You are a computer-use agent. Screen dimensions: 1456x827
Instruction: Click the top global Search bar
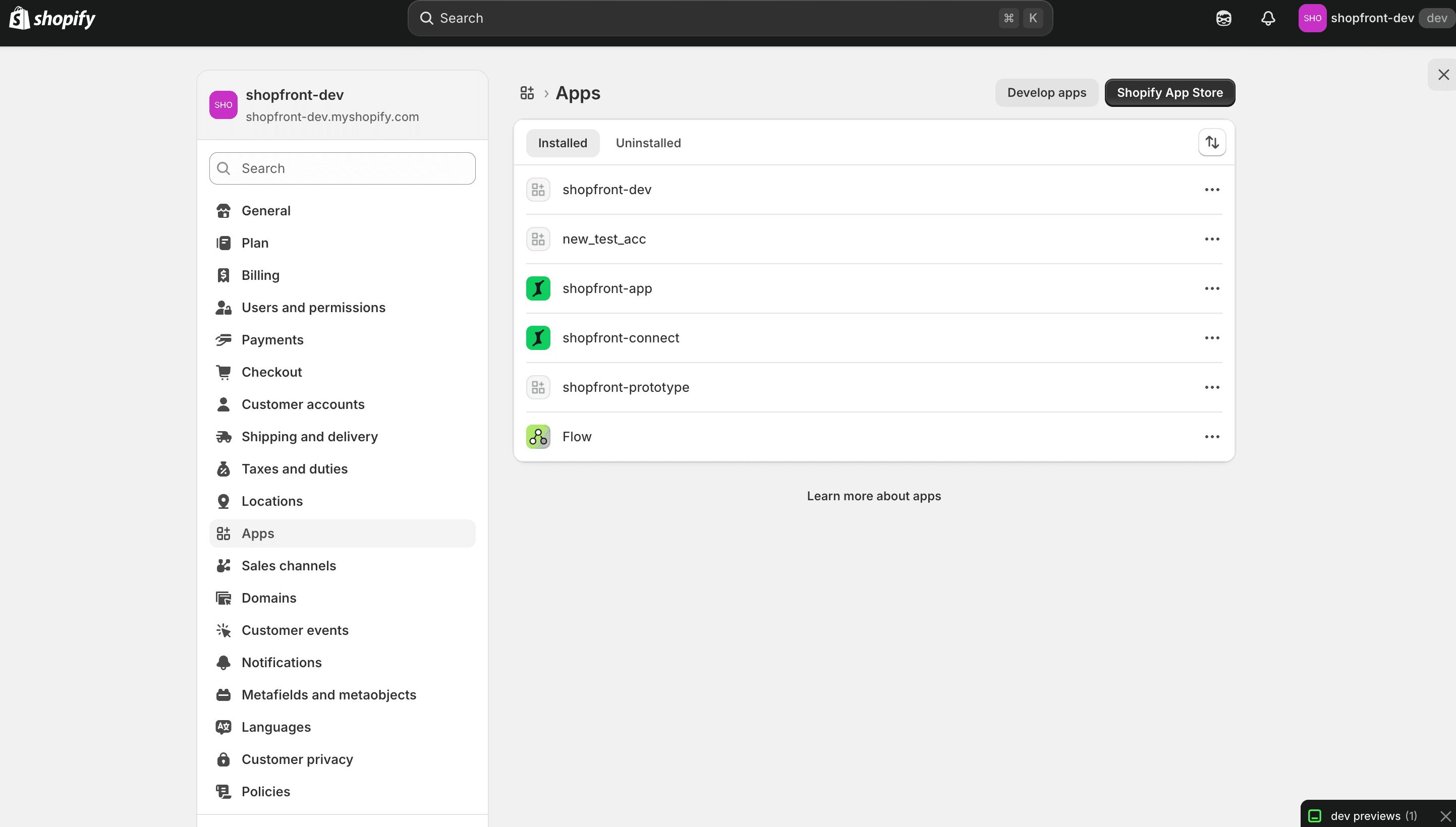730,18
